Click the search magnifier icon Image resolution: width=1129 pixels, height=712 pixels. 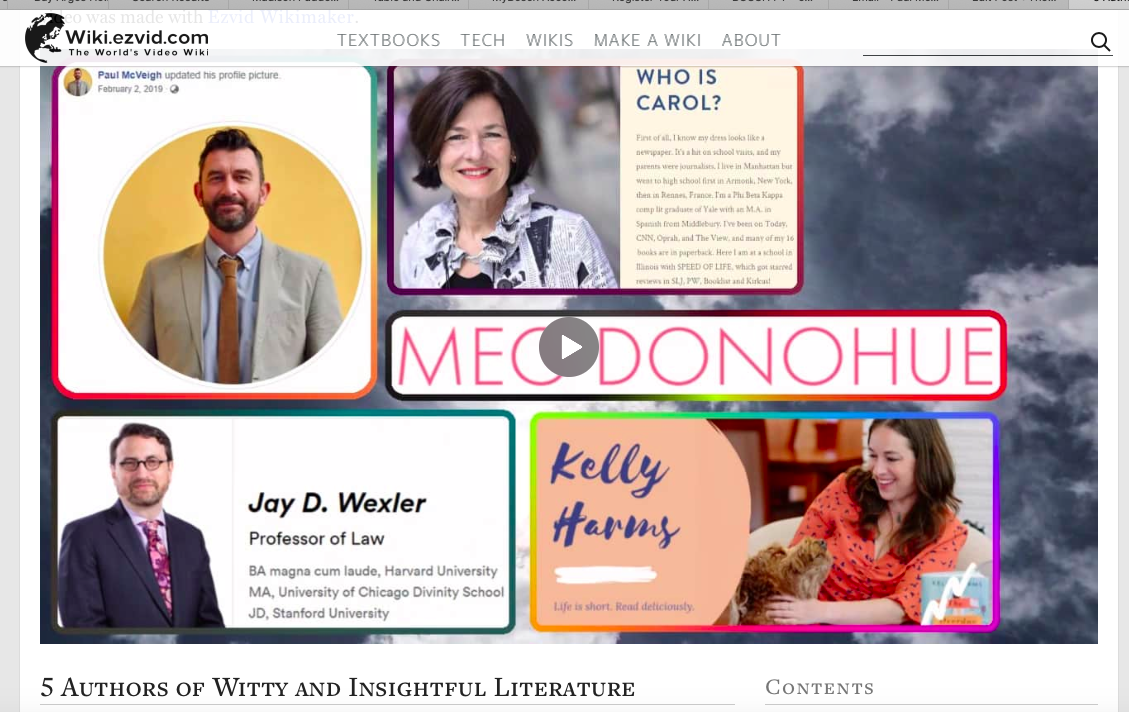click(1099, 42)
